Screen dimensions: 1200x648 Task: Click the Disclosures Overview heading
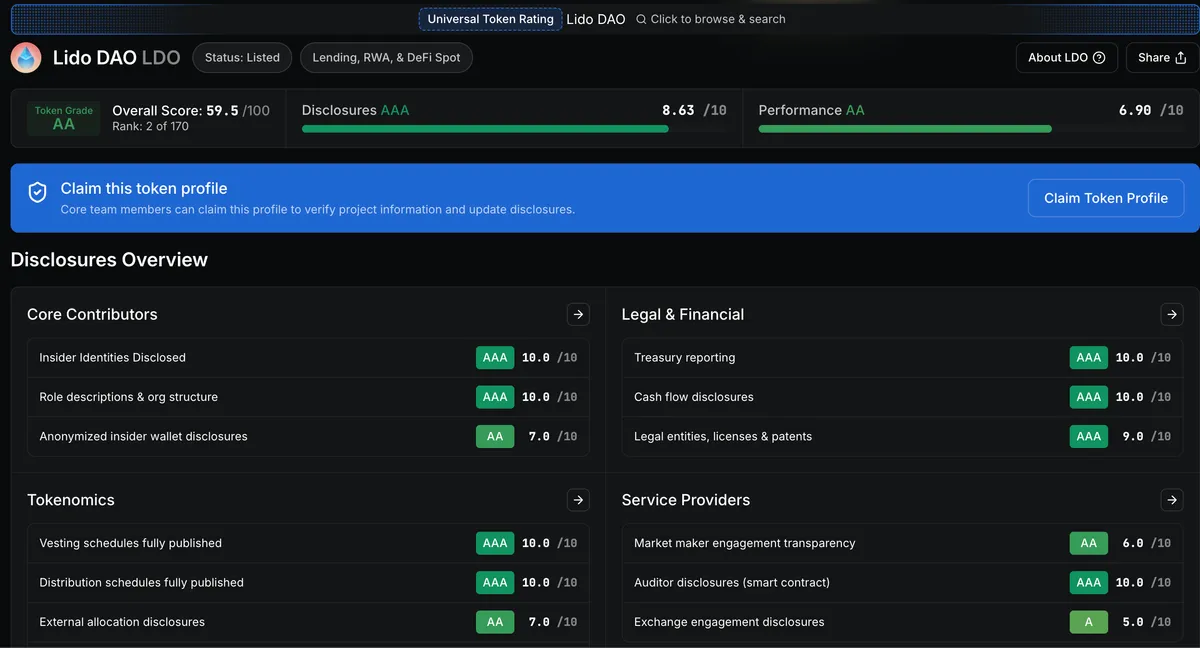[x=109, y=260]
